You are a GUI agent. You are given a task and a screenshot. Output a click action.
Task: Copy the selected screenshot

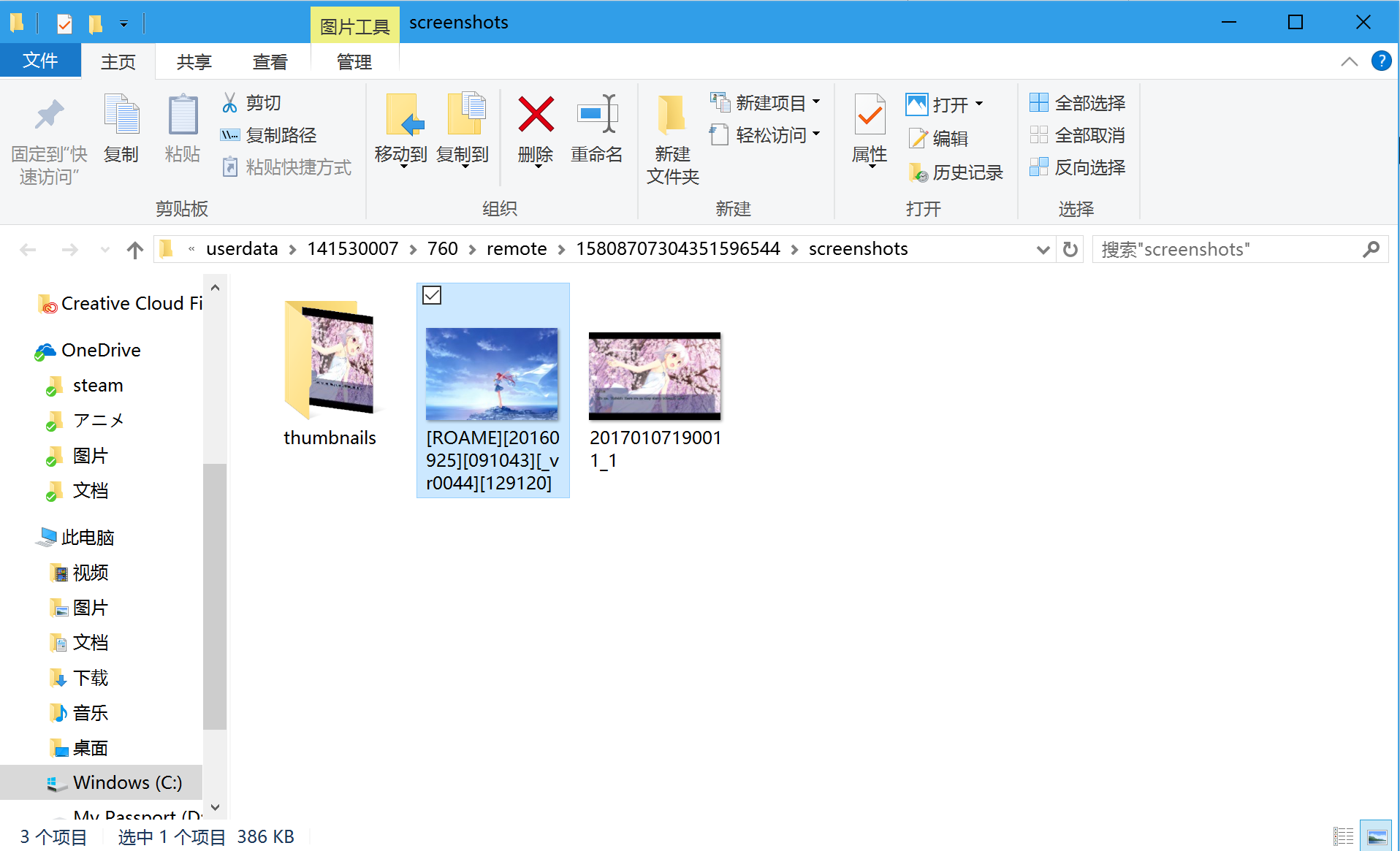[121, 131]
